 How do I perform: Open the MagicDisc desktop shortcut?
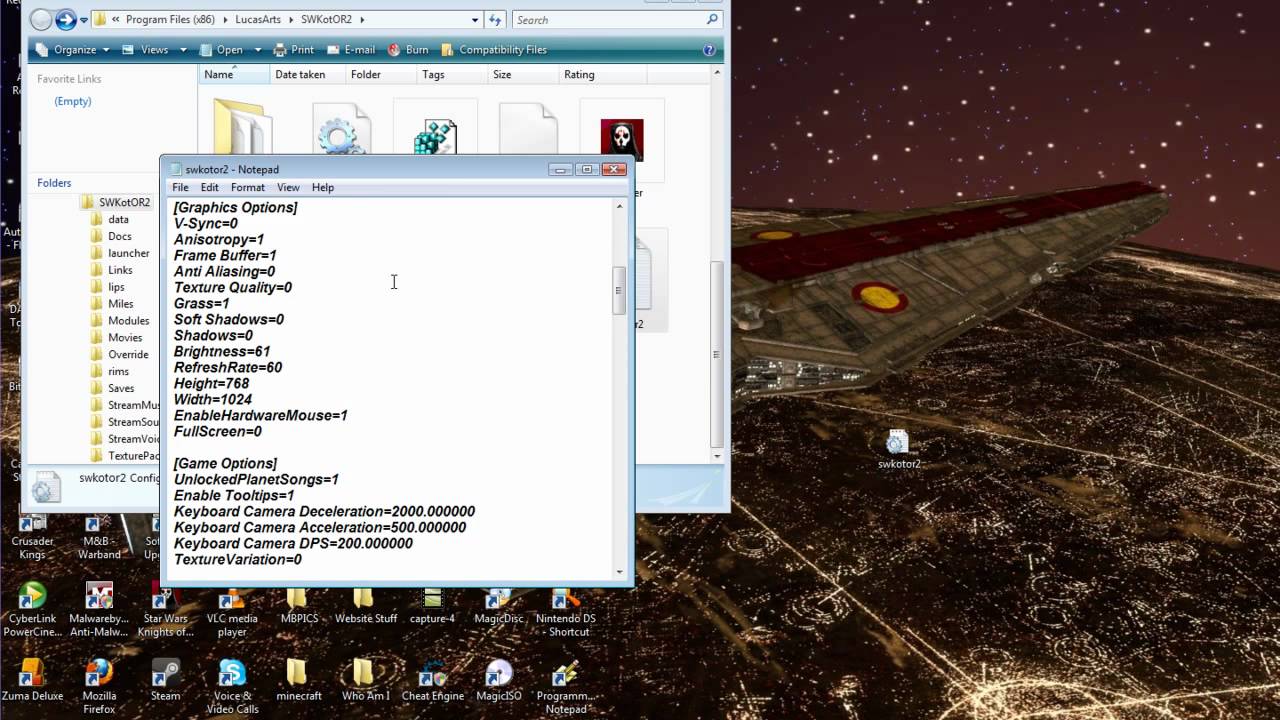tap(499, 605)
